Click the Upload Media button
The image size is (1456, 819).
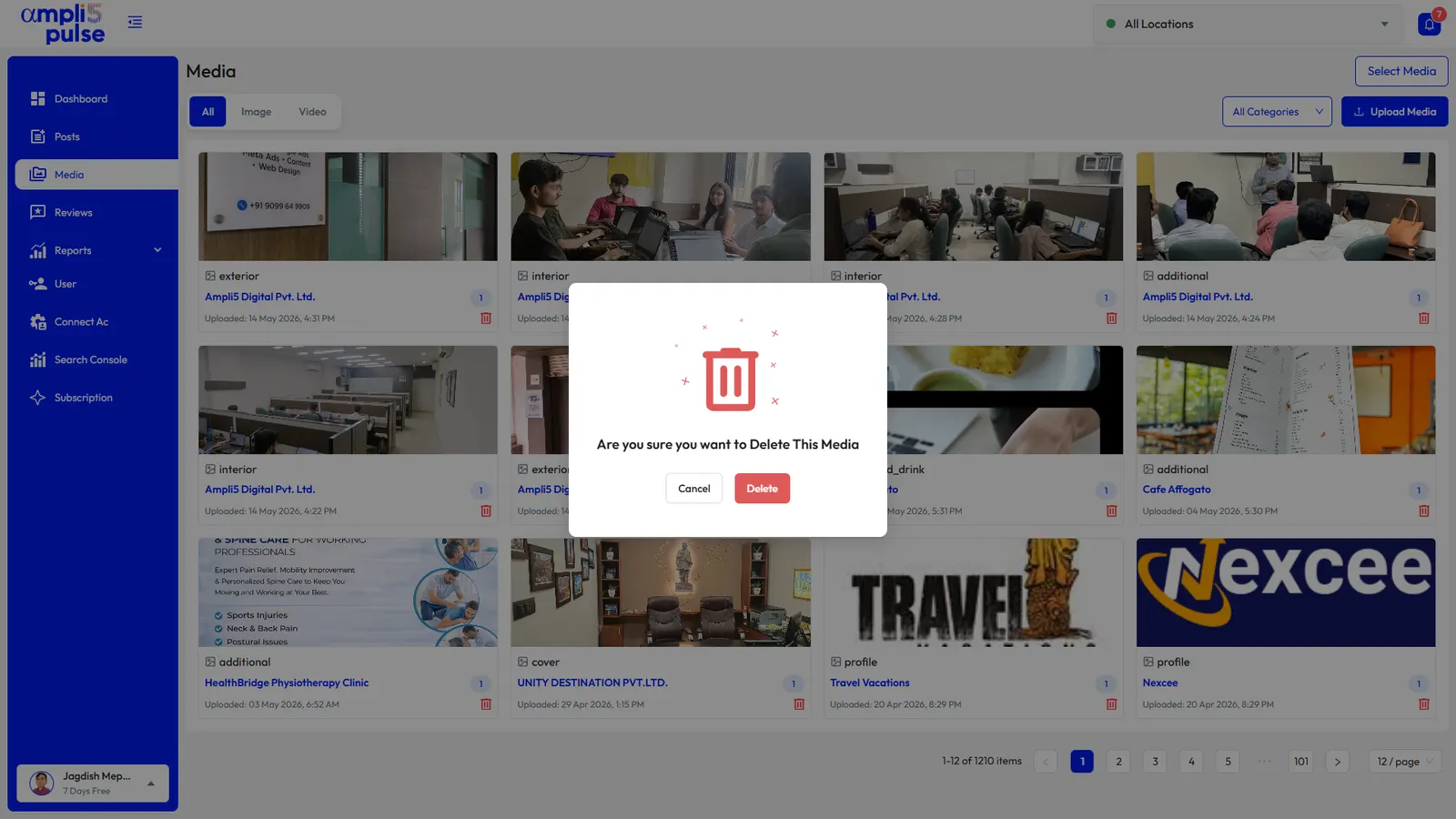(1394, 112)
